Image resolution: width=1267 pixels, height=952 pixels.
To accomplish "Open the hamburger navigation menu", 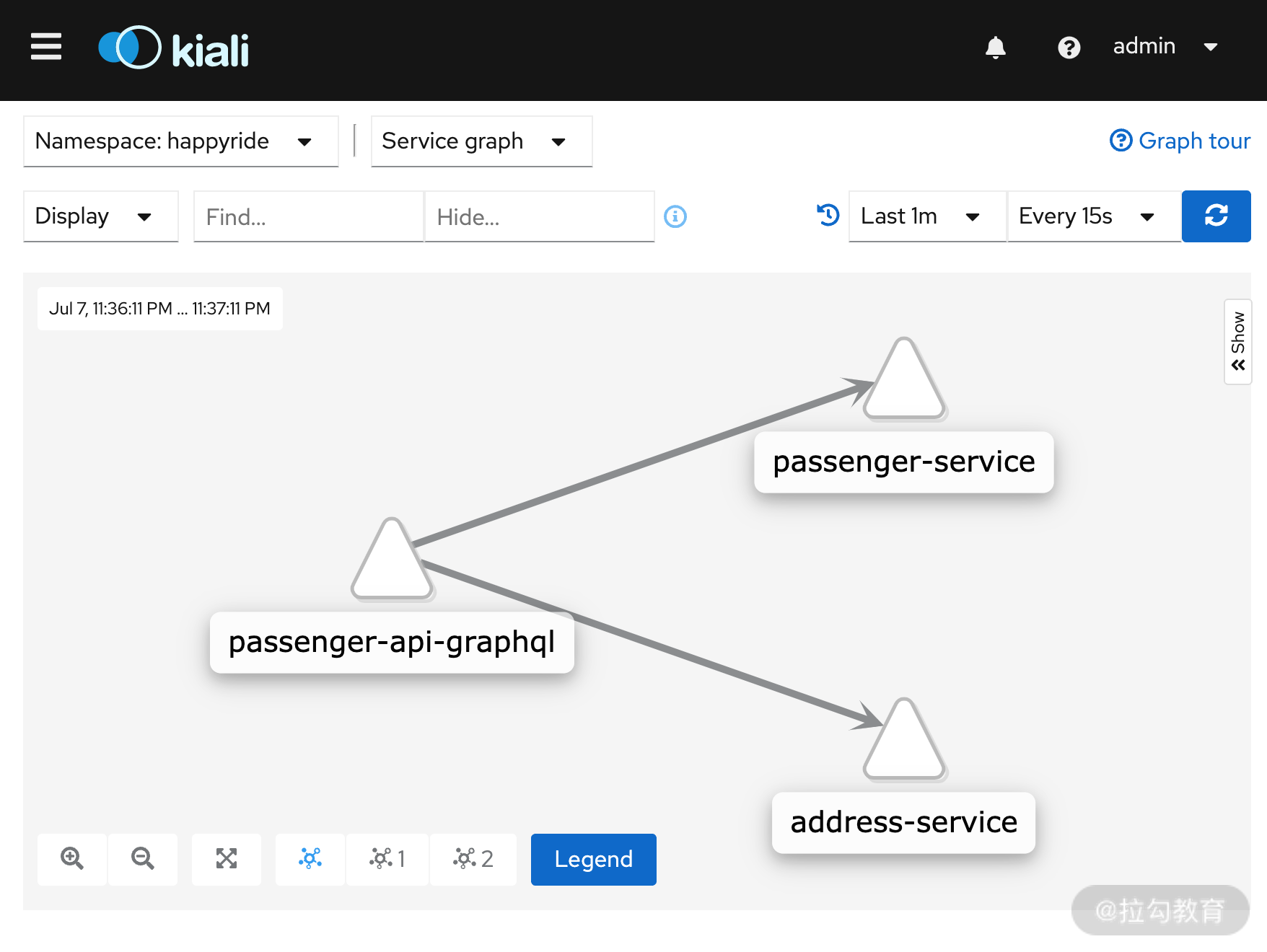I will coord(46,47).
